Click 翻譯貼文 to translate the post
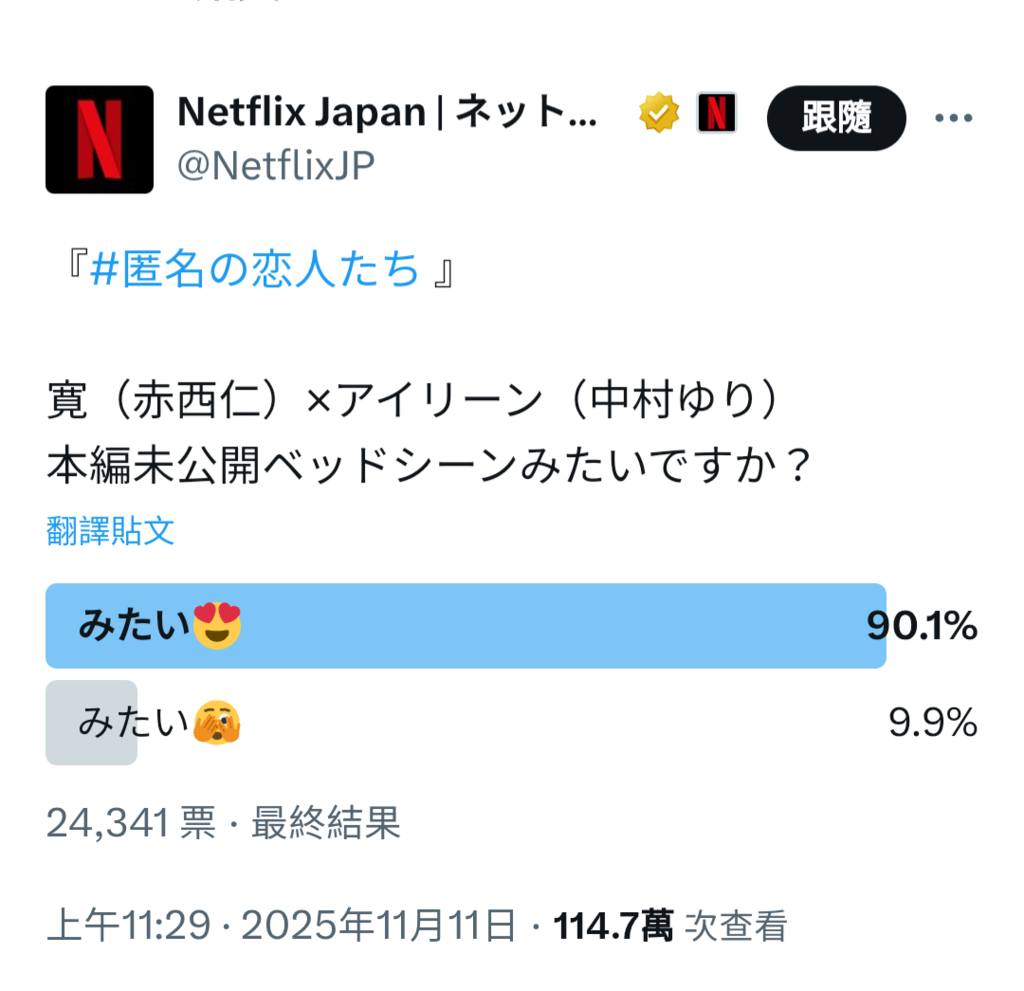 click(110, 531)
